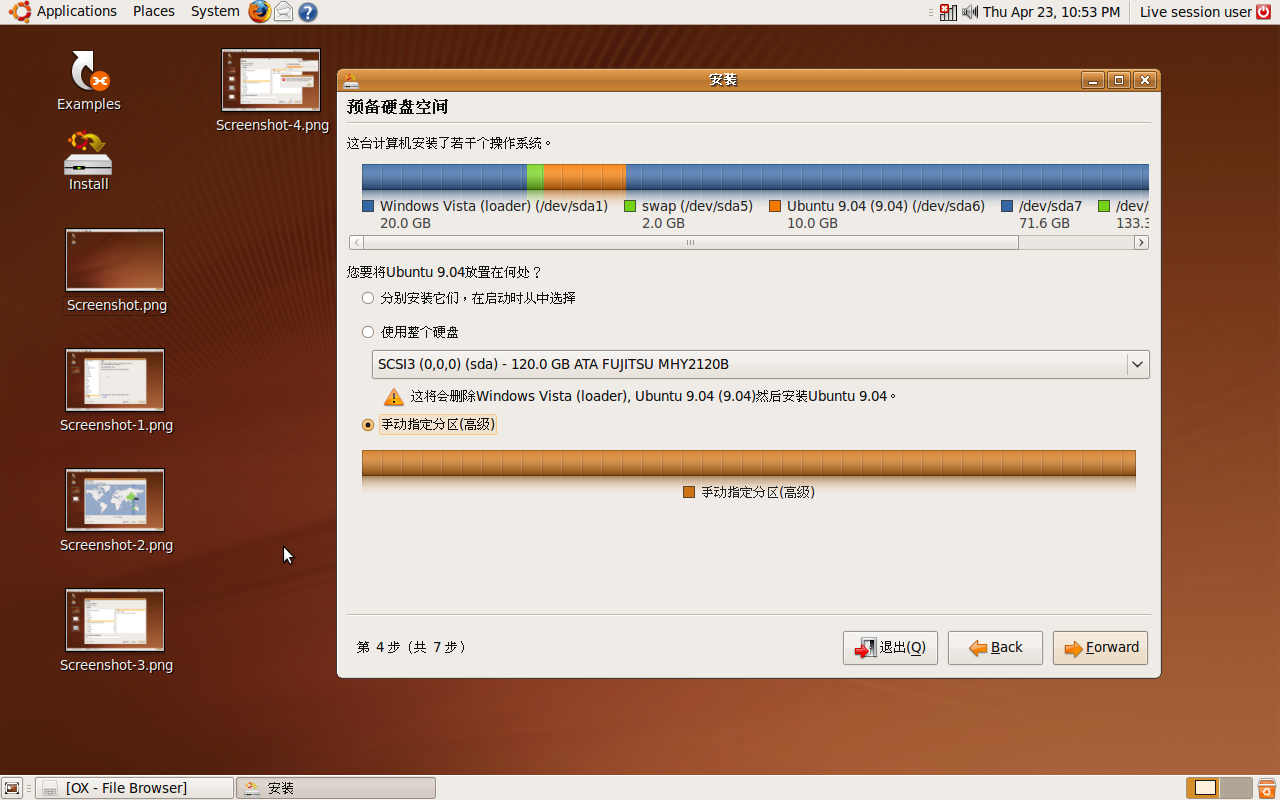1280x800 pixels.
Task: Select the Screenshot-2.png desktop file
Action: click(x=116, y=511)
